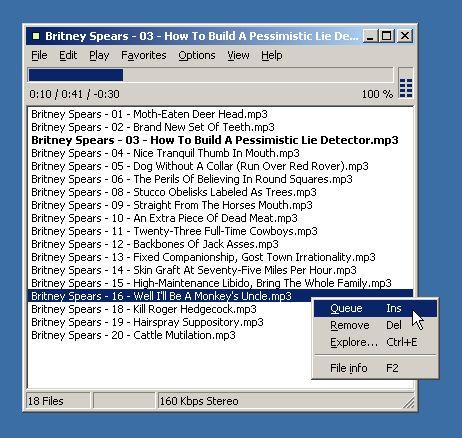This screenshot has width=462, height=438.
Task: Click the green player icon in title bar
Action: tap(36, 36)
